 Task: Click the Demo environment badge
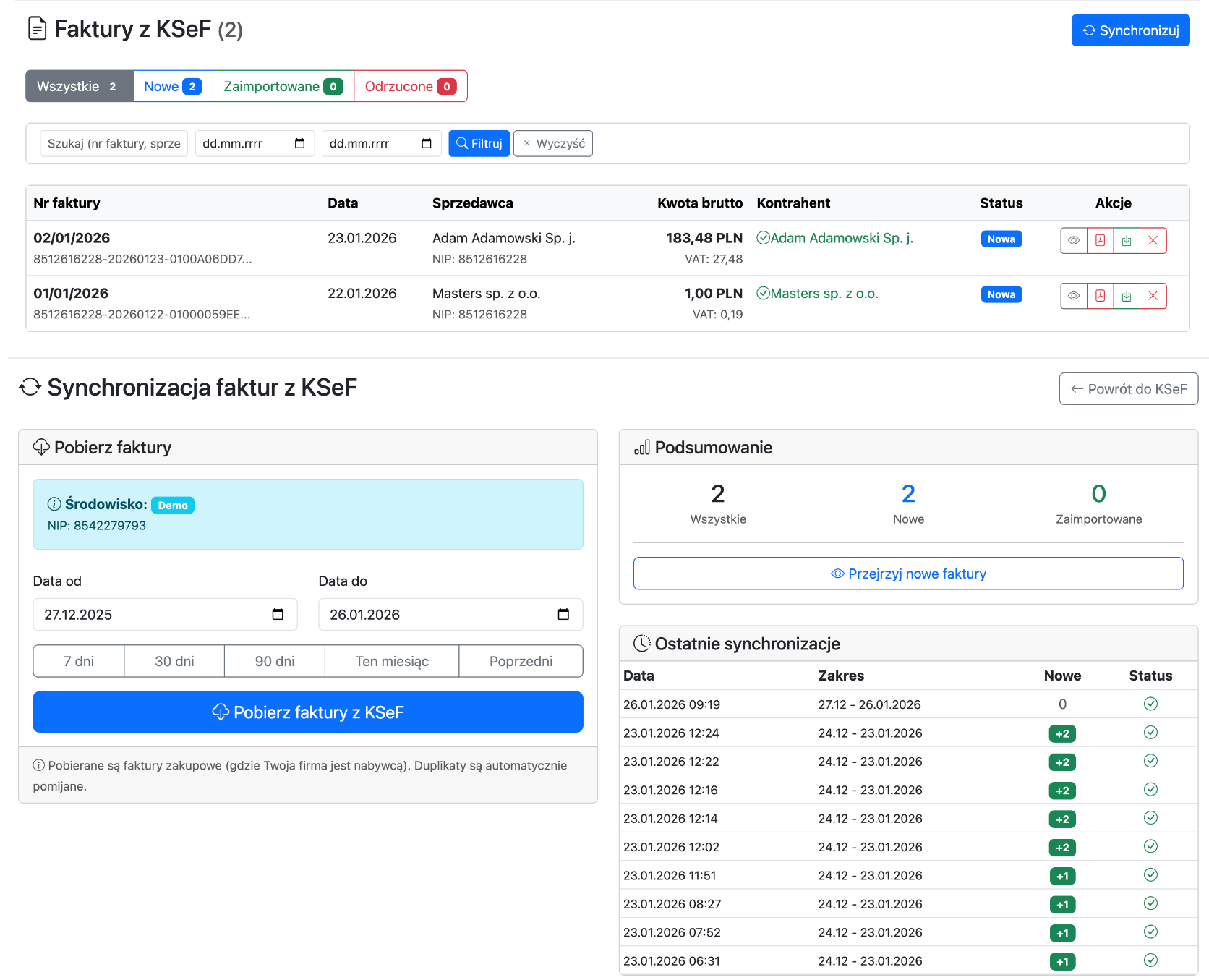pos(173,506)
